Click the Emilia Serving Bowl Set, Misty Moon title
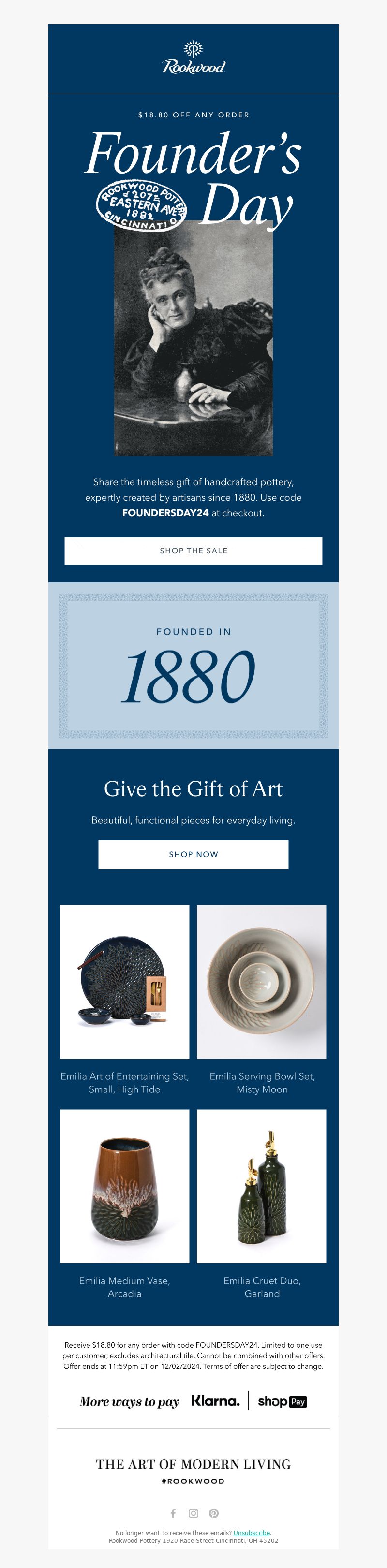The height and width of the screenshot is (1568, 387). [x=262, y=1082]
